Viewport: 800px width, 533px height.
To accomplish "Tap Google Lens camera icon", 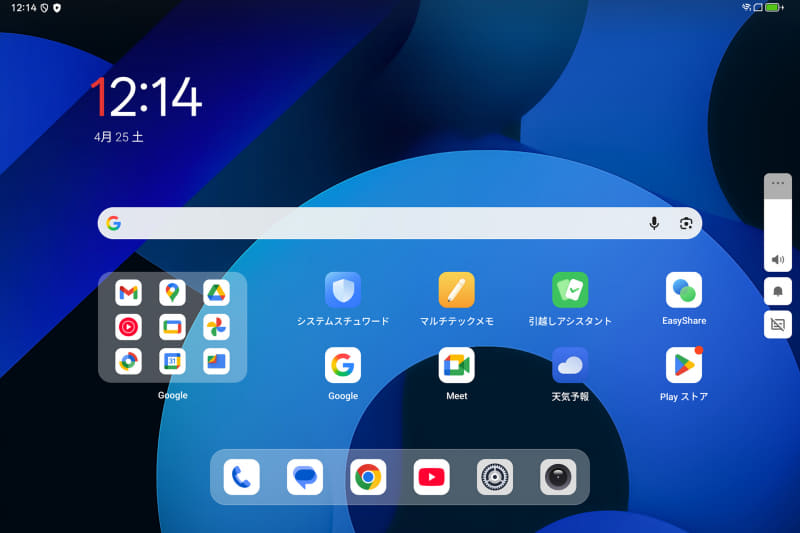I will [x=686, y=223].
